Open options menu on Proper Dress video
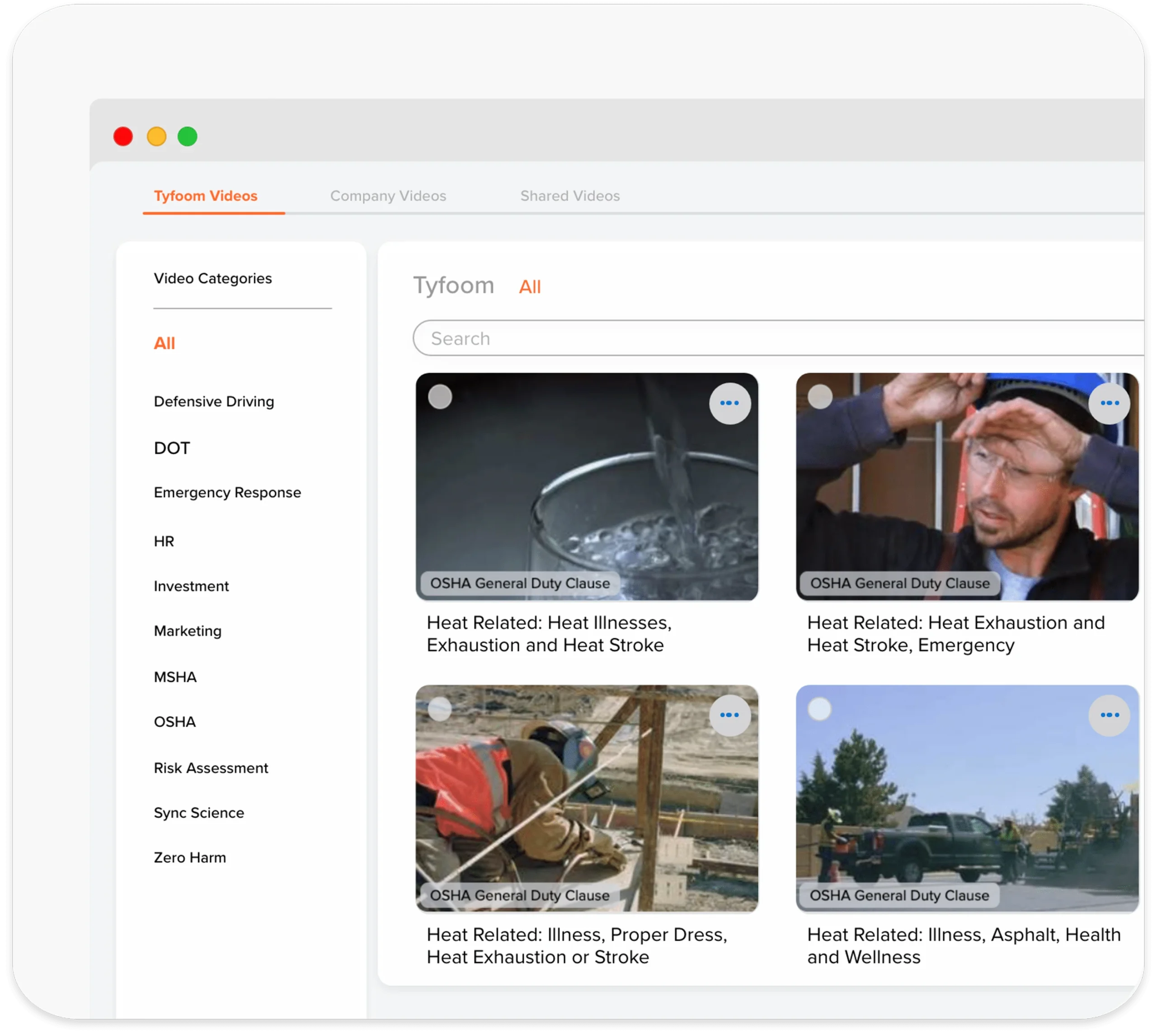The width and height of the screenshot is (1157, 1036). [729, 716]
